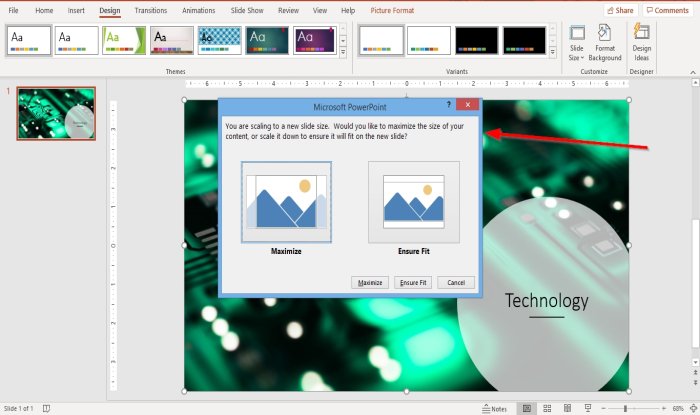Click the dialog help question mark
This screenshot has width=700, height=415.
[x=448, y=104]
